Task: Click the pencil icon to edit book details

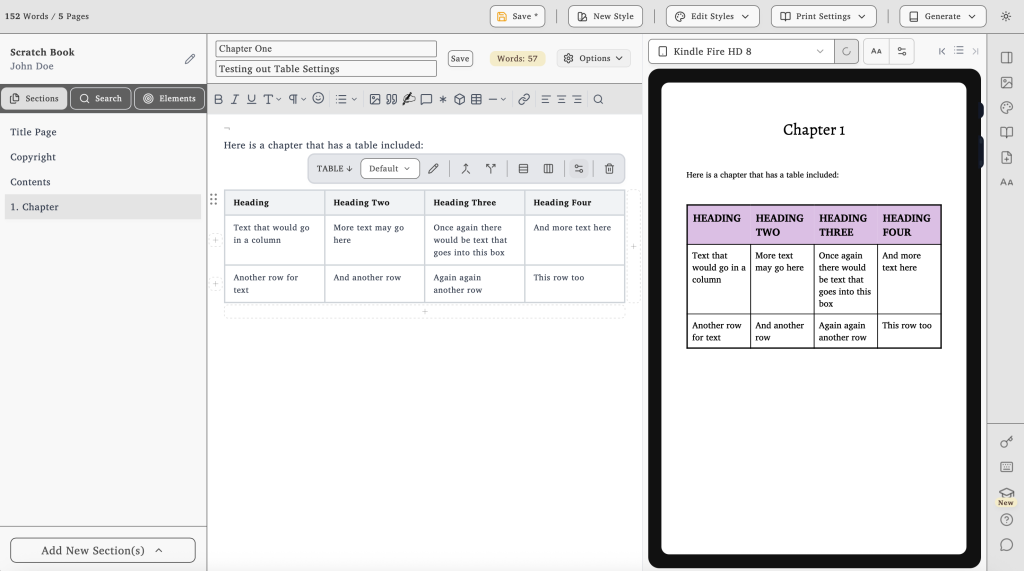Action: pyautogui.click(x=190, y=59)
